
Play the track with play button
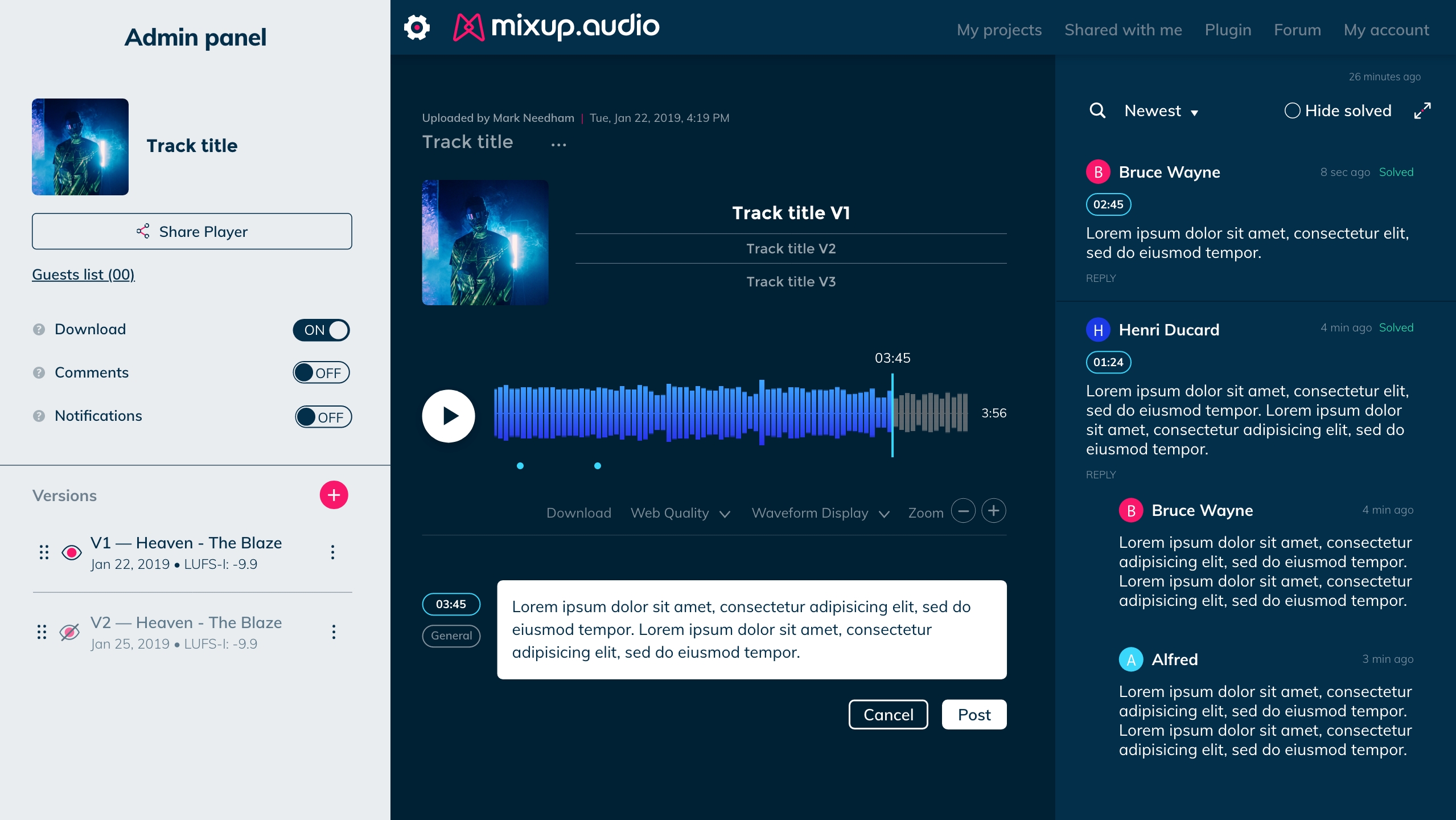click(x=449, y=416)
